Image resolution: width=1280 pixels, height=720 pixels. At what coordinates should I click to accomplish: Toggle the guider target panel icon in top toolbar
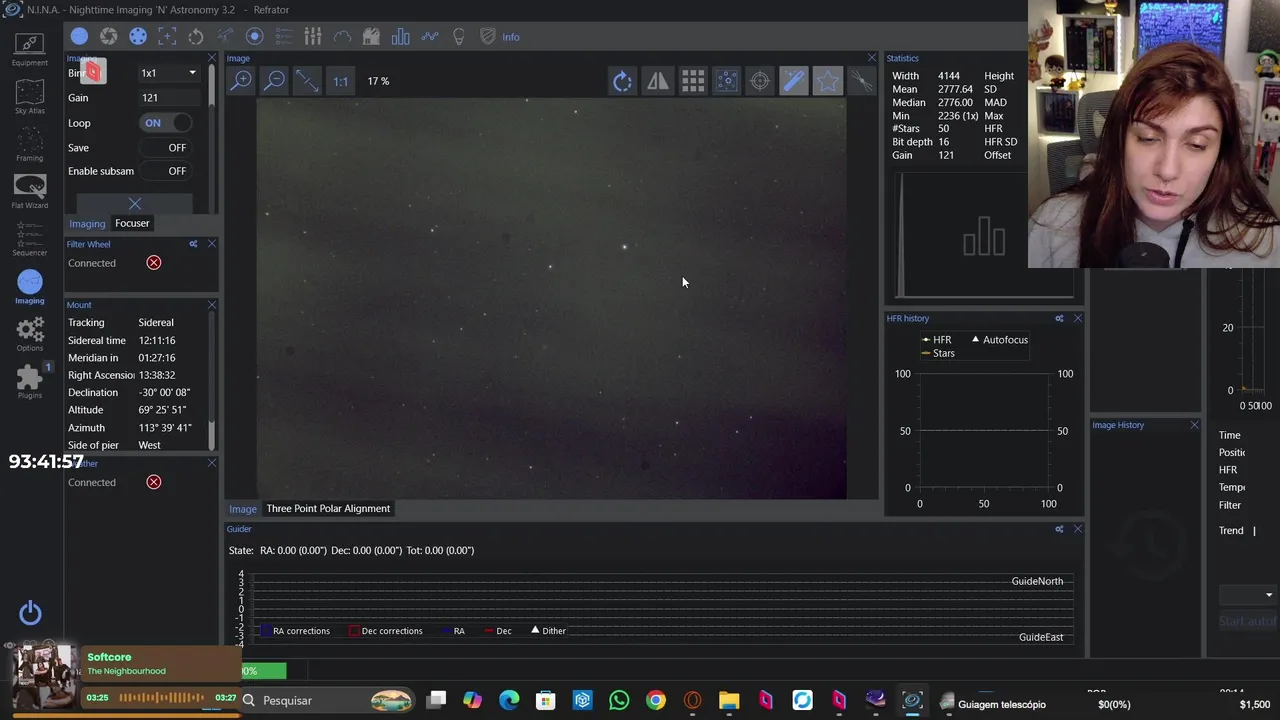[x=254, y=37]
